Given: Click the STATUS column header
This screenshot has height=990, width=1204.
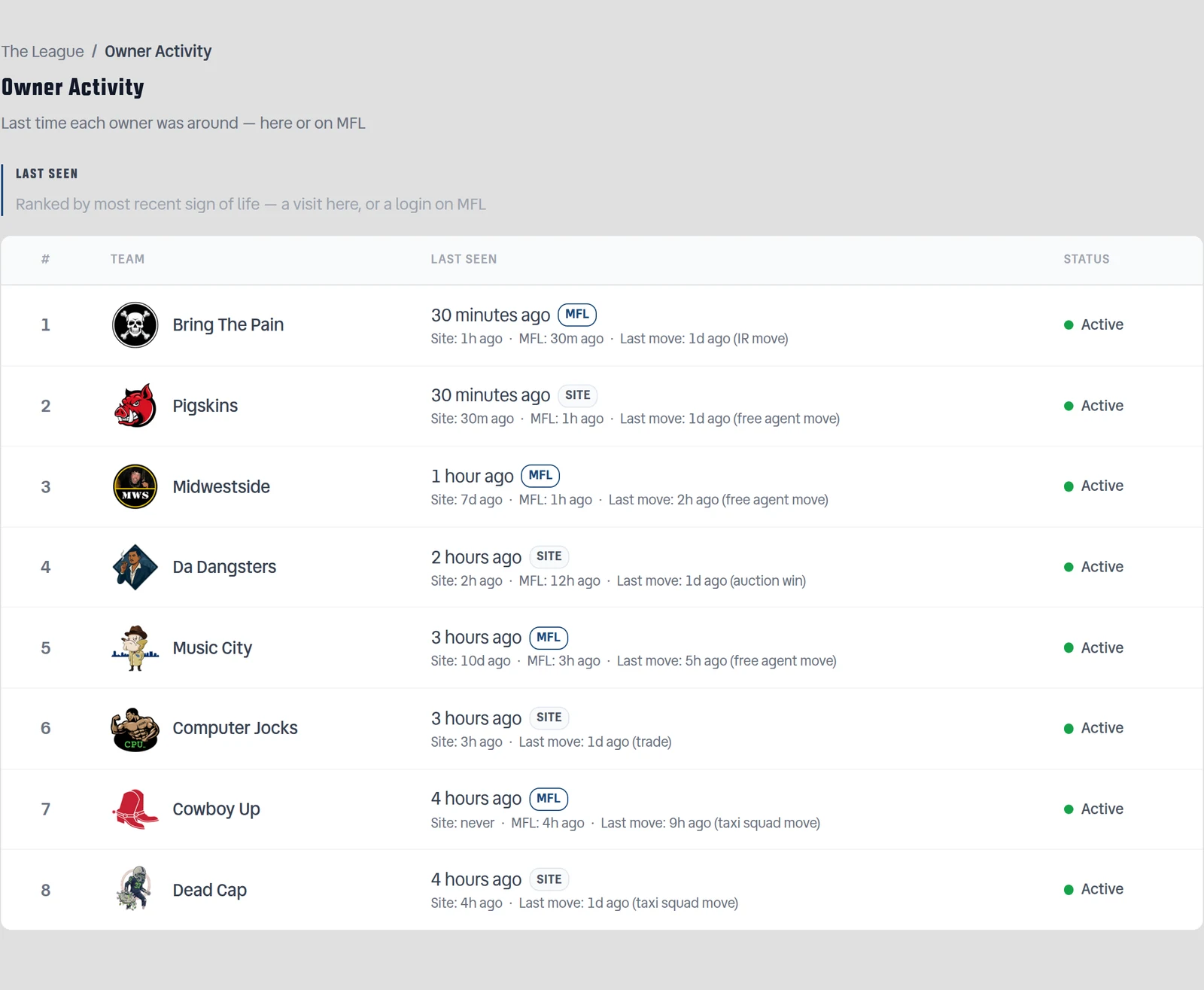Looking at the screenshot, I should [1086, 259].
